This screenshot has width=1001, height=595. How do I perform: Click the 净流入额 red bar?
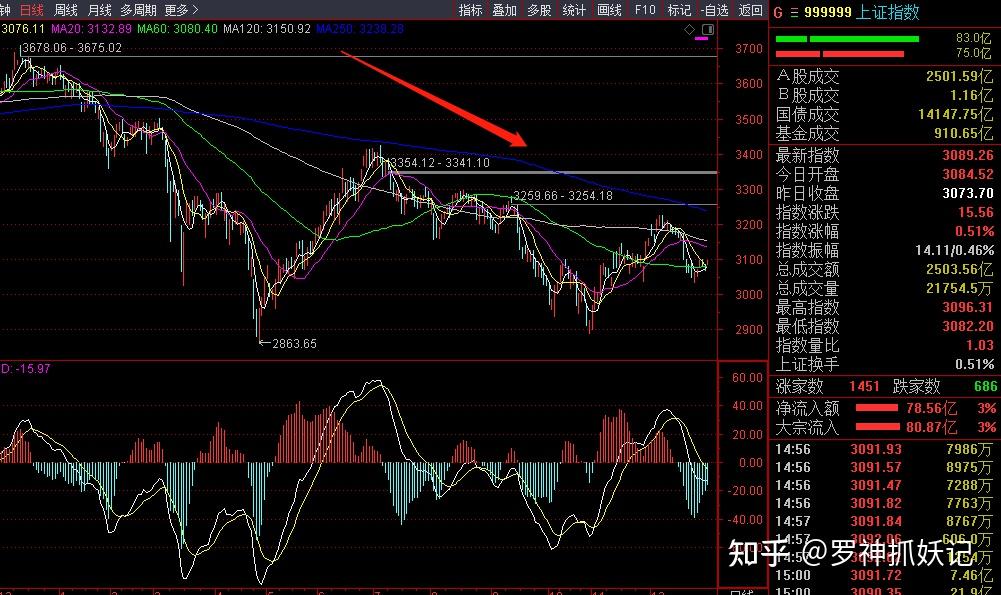[x=877, y=408]
